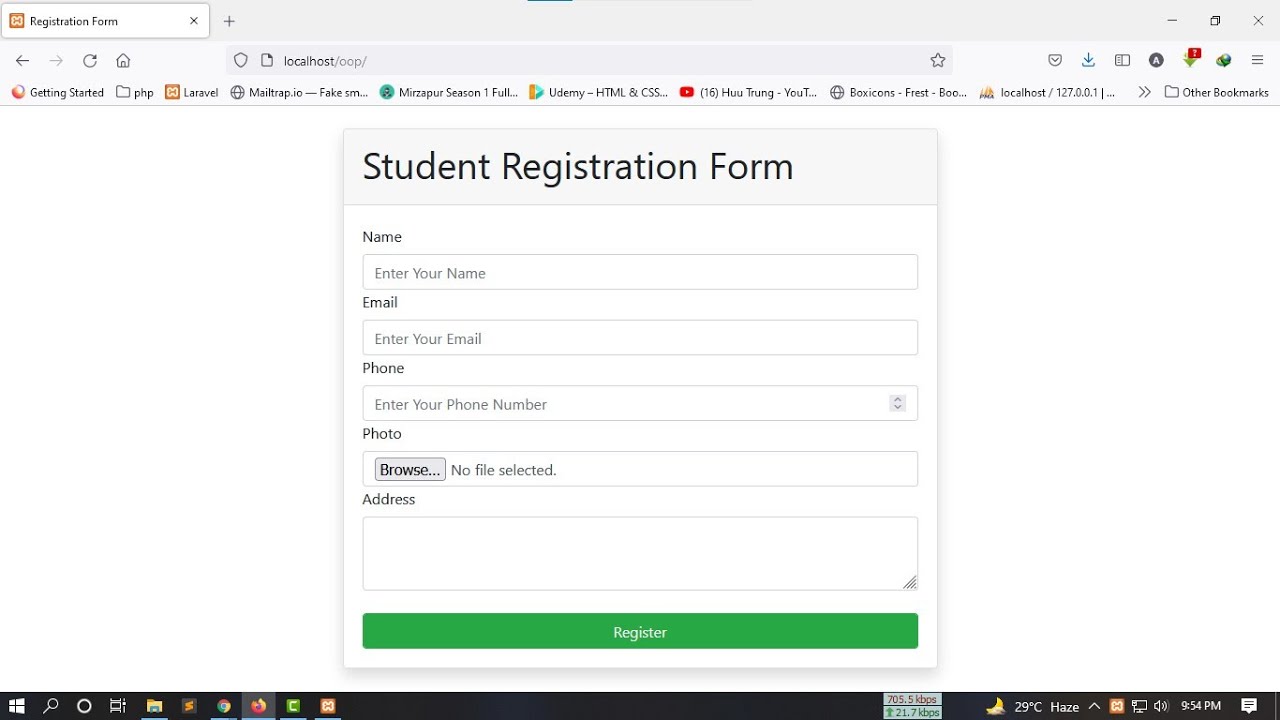Focus the Enter Your Name field
The width and height of the screenshot is (1280, 720).
pyautogui.click(x=640, y=272)
